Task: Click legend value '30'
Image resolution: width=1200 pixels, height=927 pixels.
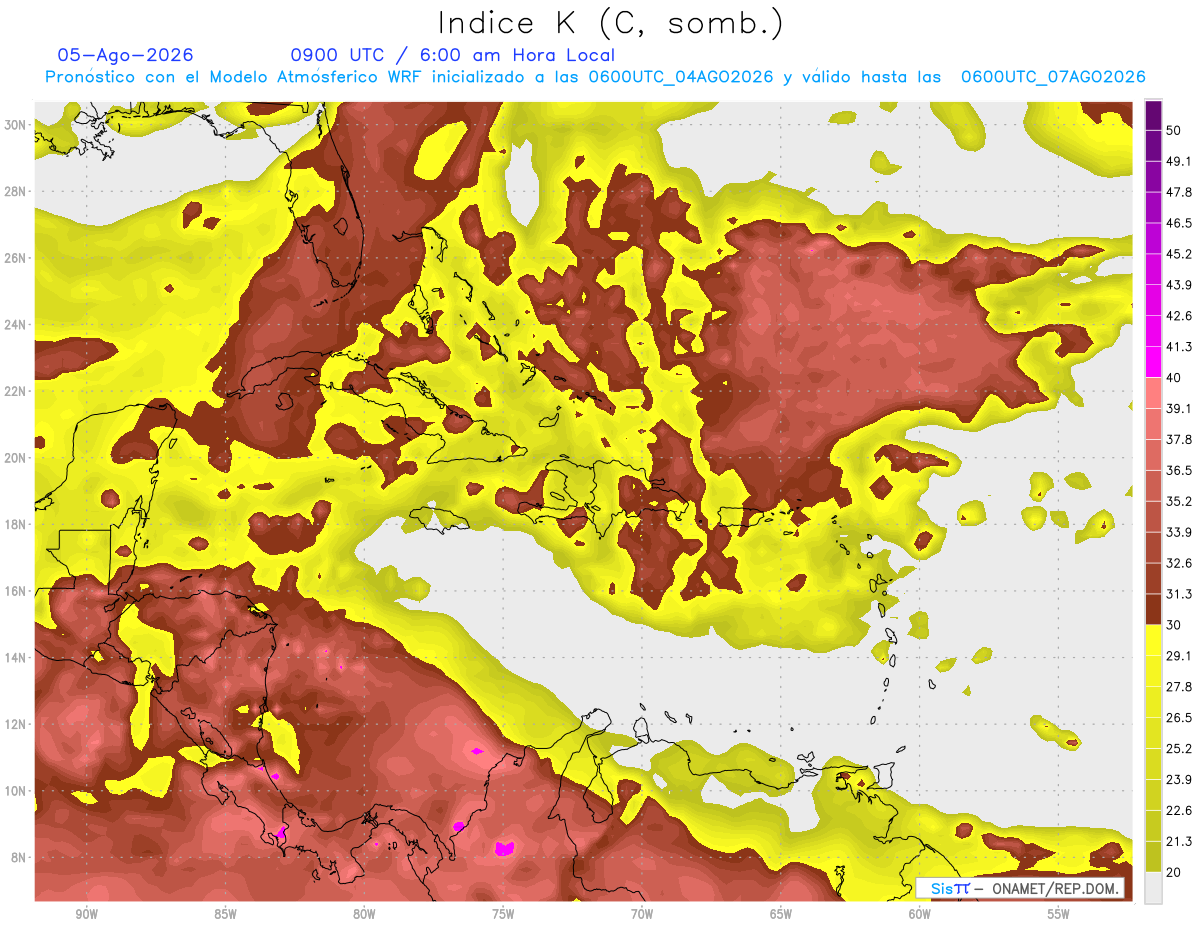Action: pos(1175,624)
